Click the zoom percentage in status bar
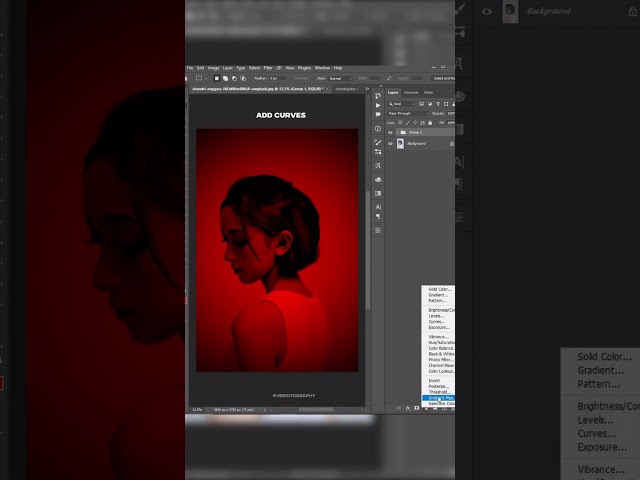640x480 pixels. tap(197, 410)
